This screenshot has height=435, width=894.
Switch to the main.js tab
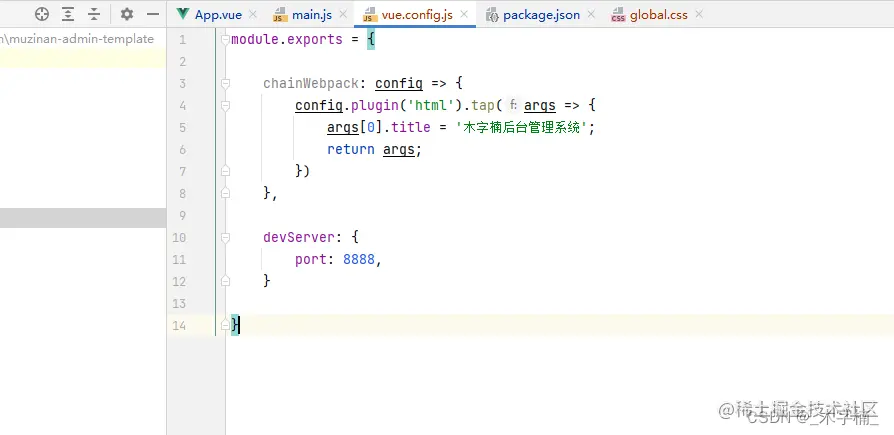click(x=312, y=15)
